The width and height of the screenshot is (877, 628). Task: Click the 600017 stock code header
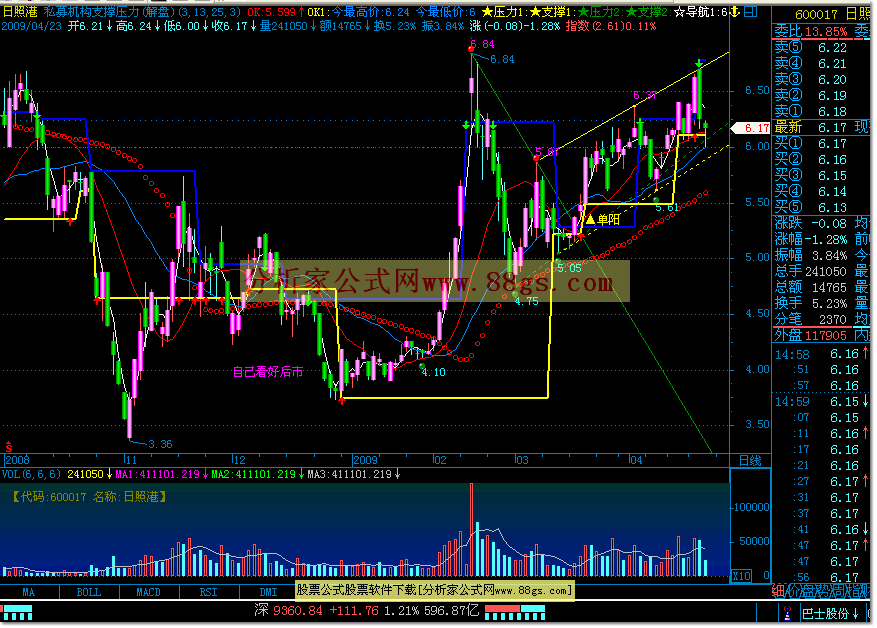pos(816,15)
